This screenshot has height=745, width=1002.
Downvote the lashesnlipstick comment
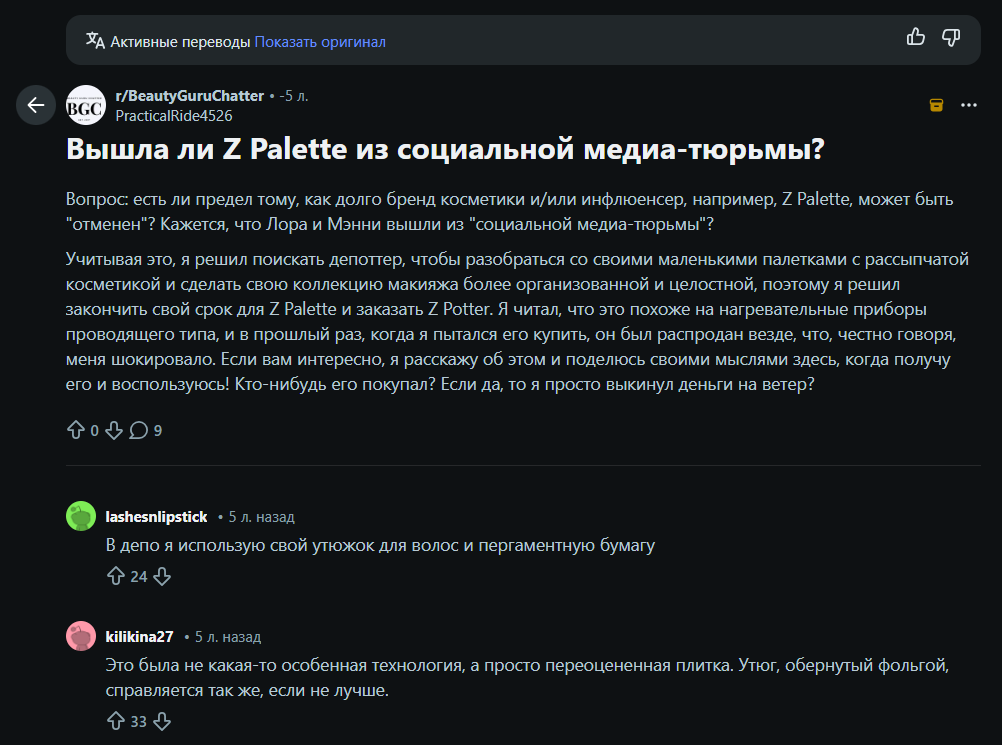[162, 576]
